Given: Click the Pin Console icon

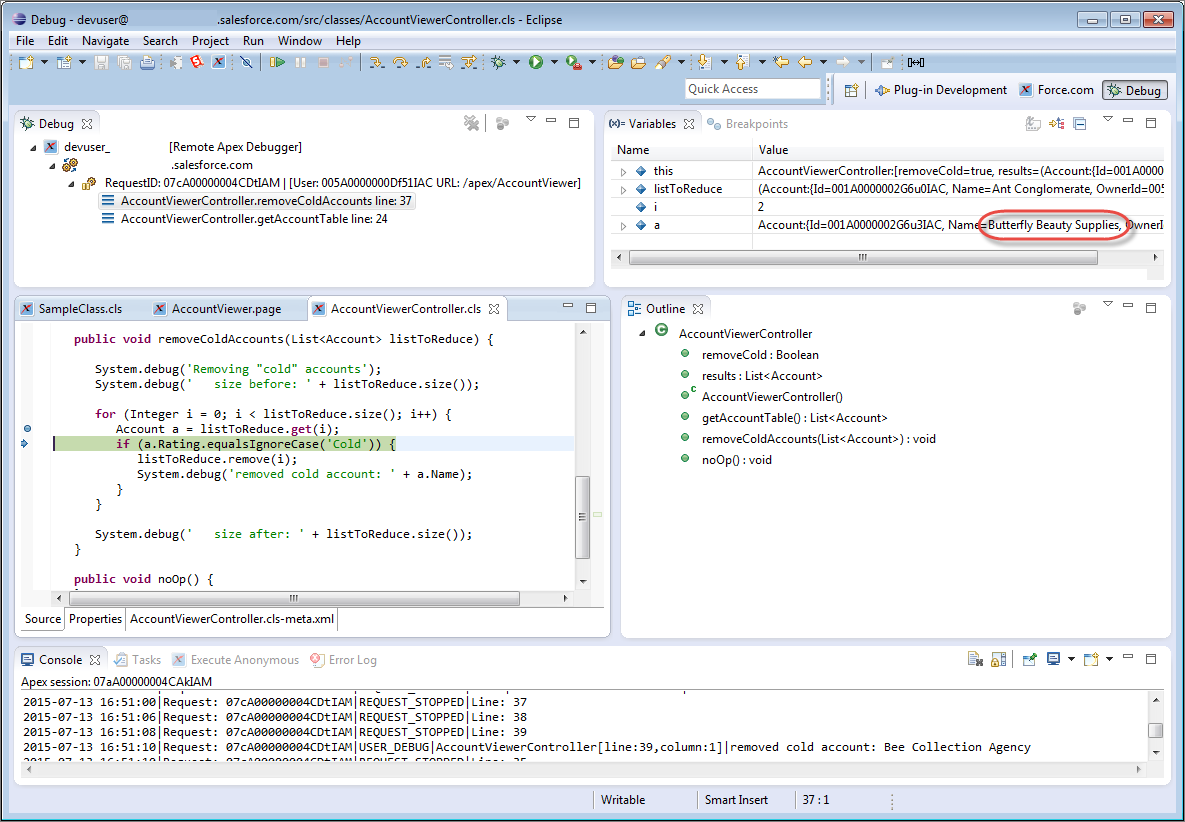Looking at the screenshot, I should pyautogui.click(x=1029, y=660).
